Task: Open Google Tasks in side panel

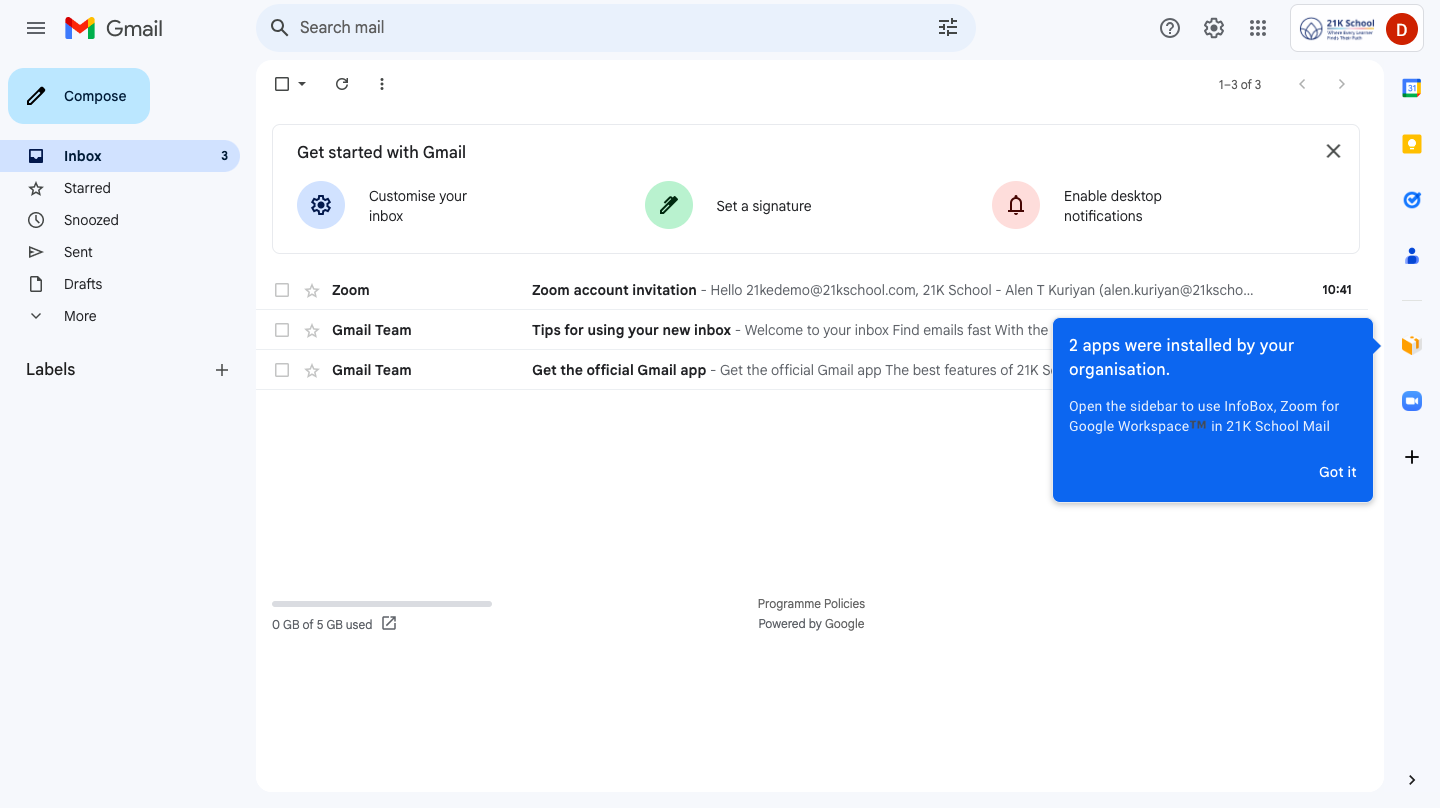Action: (x=1411, y=200)
